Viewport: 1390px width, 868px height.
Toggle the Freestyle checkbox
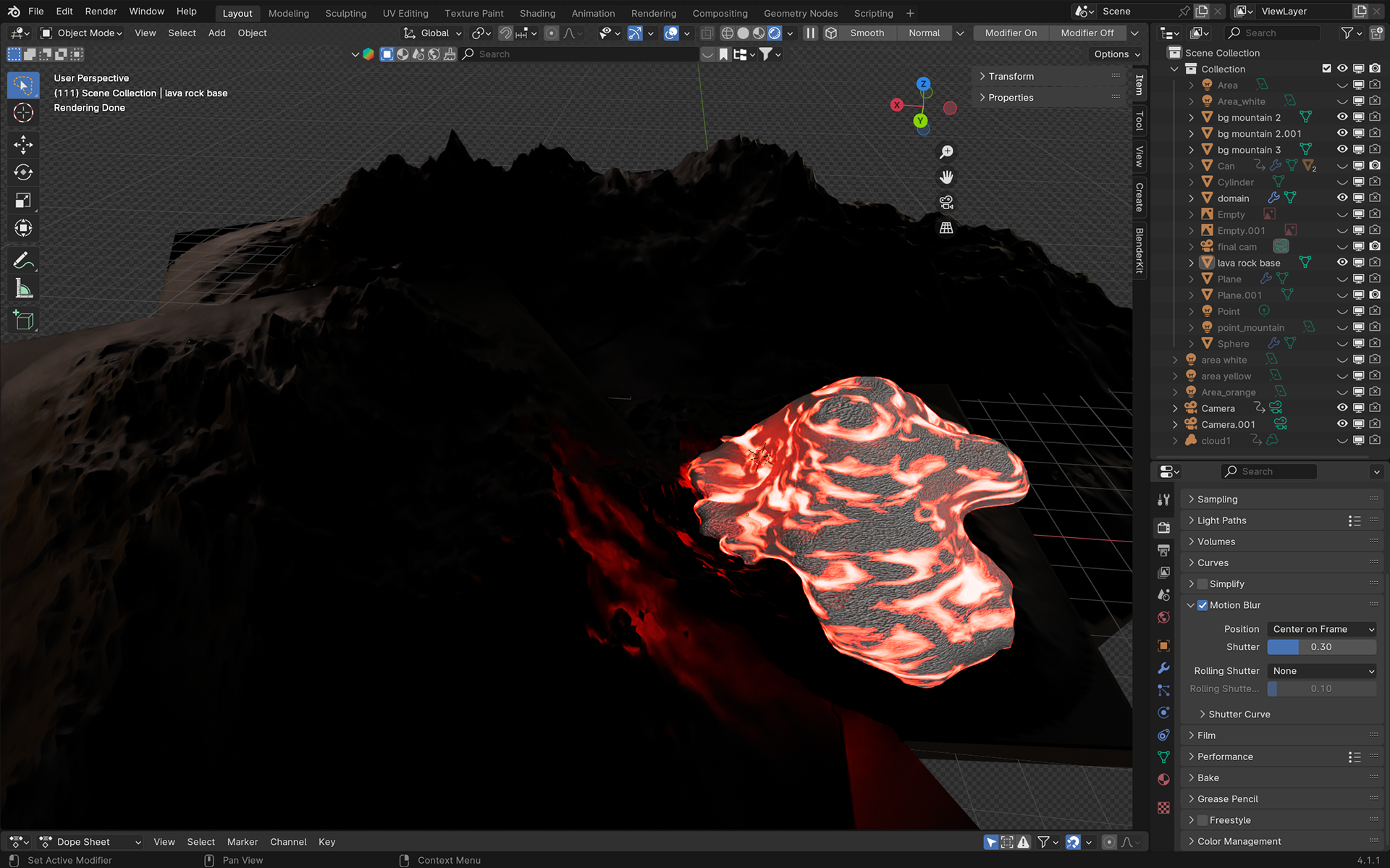[1202, 820]
